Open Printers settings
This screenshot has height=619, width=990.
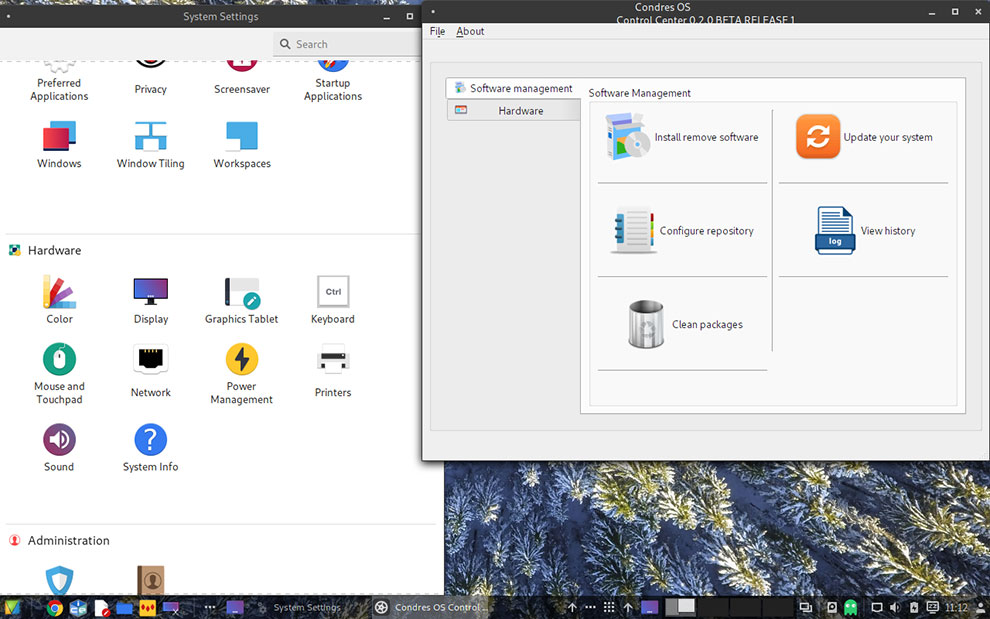coord(333,371)
